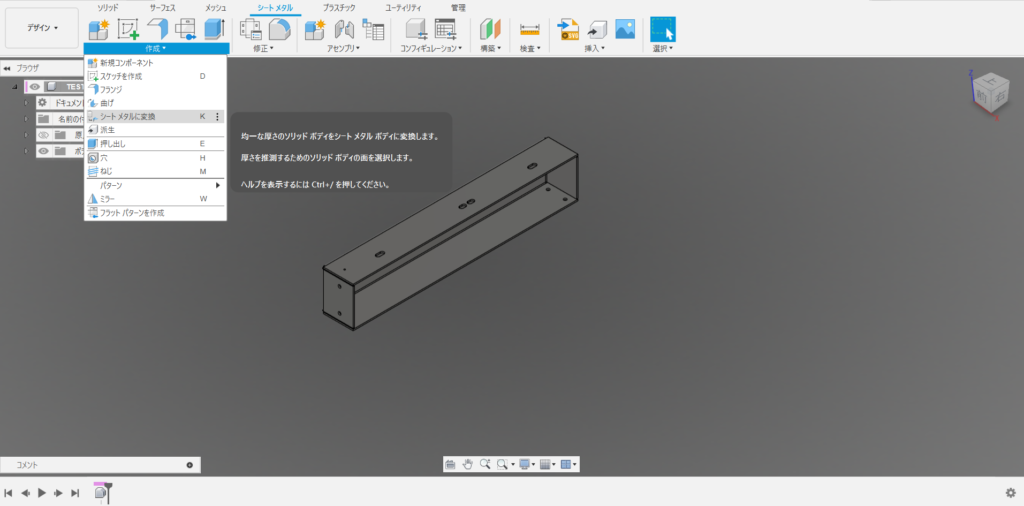
Task: Play the timeline
Action: 42,493
